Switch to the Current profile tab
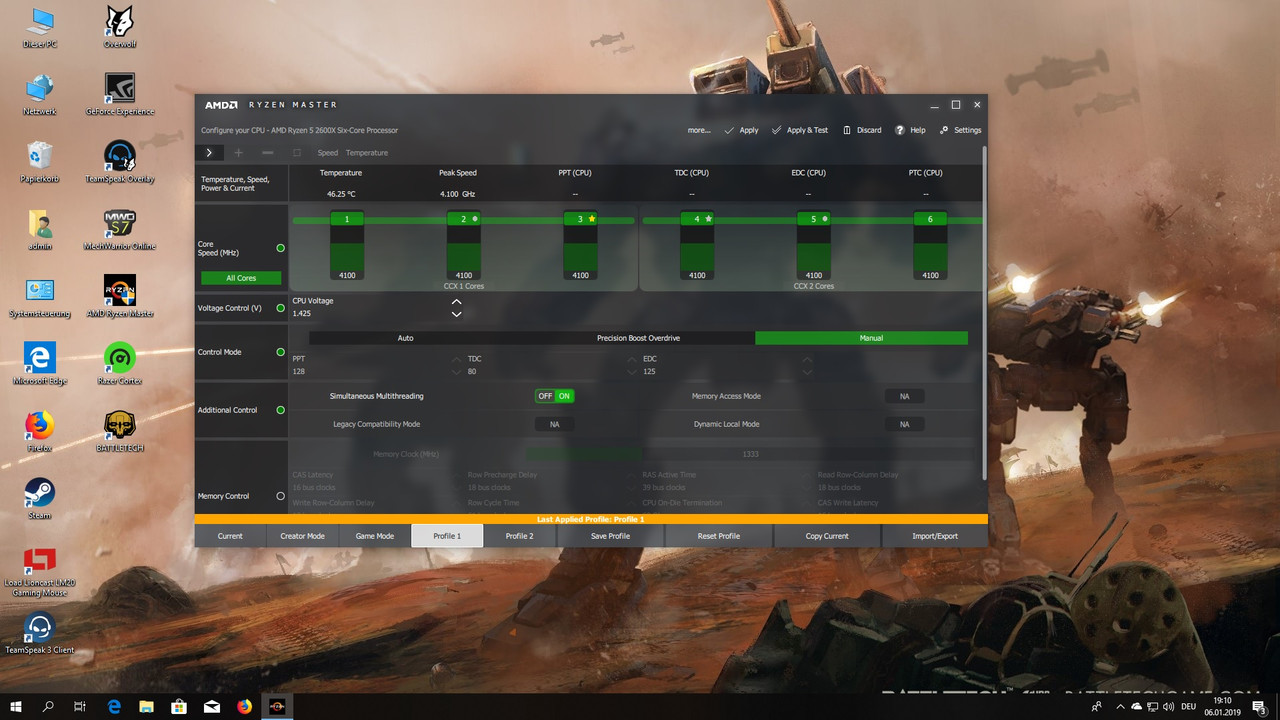The width and height of the screenshot is (1280, 720). tap(230, 536)
